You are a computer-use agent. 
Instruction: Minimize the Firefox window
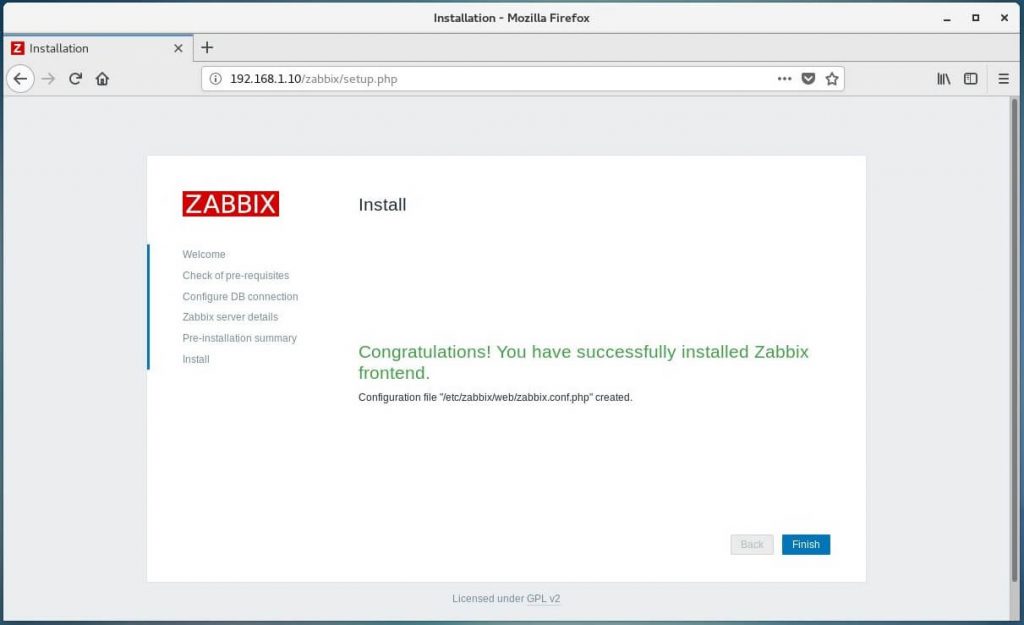pyautogui.click(x=947, y=18)
